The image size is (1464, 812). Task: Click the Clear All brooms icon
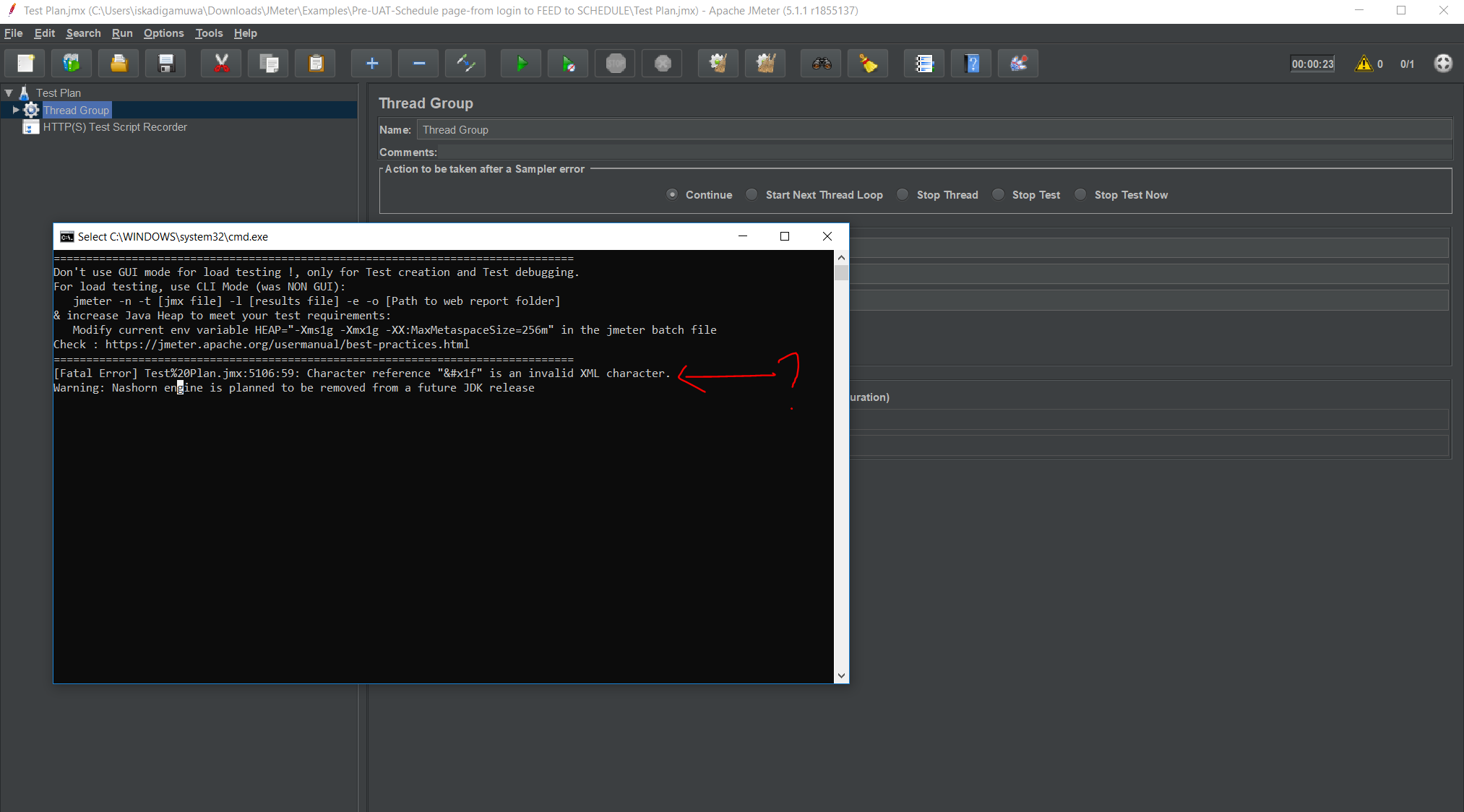765,64
